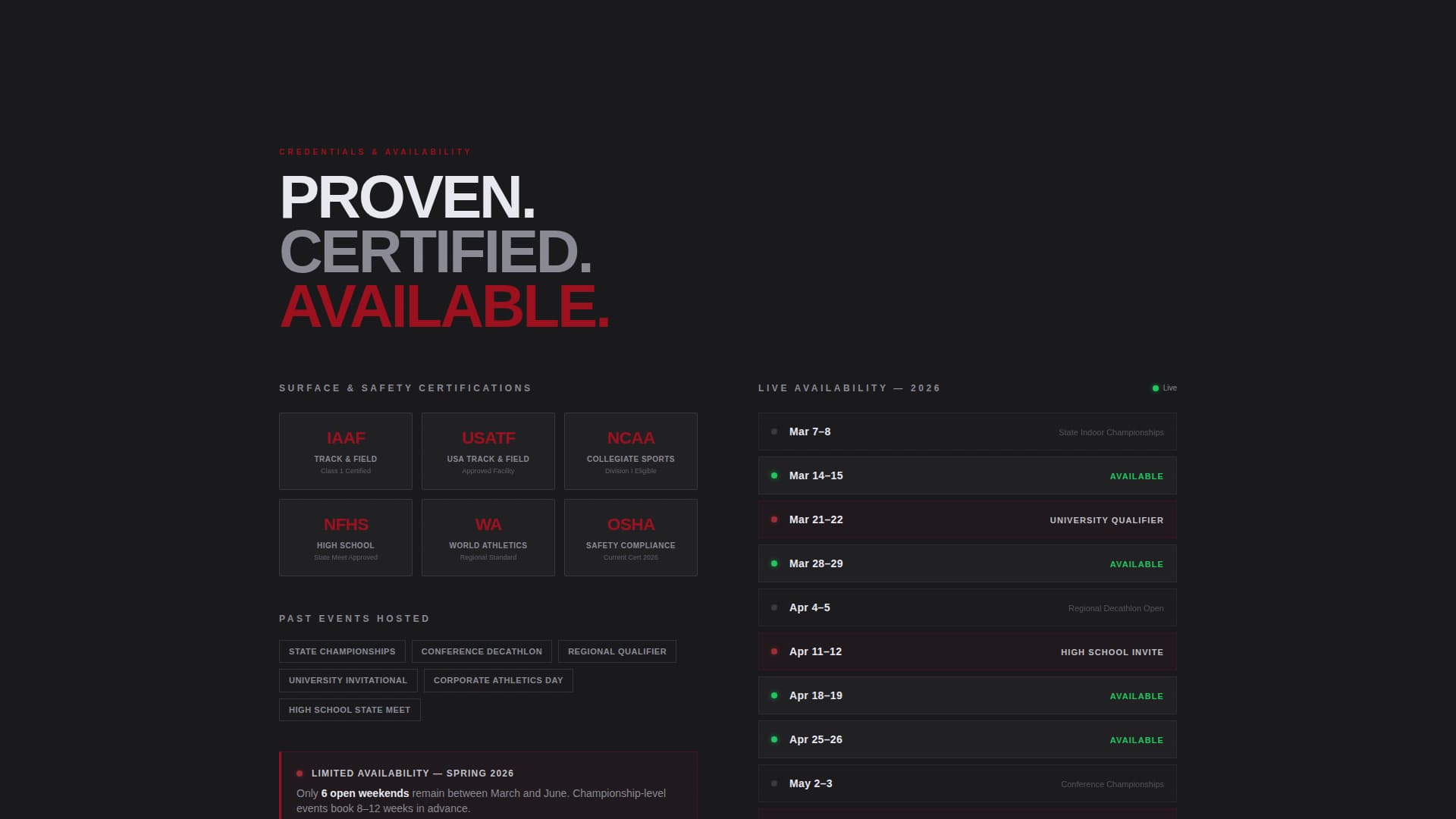Image resolution: width=1456 pixels, height=819 pixels.
Task: Toggle the green availability dot for Mar 14–15
Action: pyautogui.click(x=773, y=475)
